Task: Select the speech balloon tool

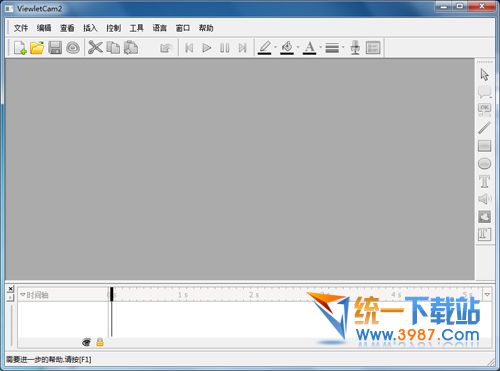Action: (x=485, y=92)
